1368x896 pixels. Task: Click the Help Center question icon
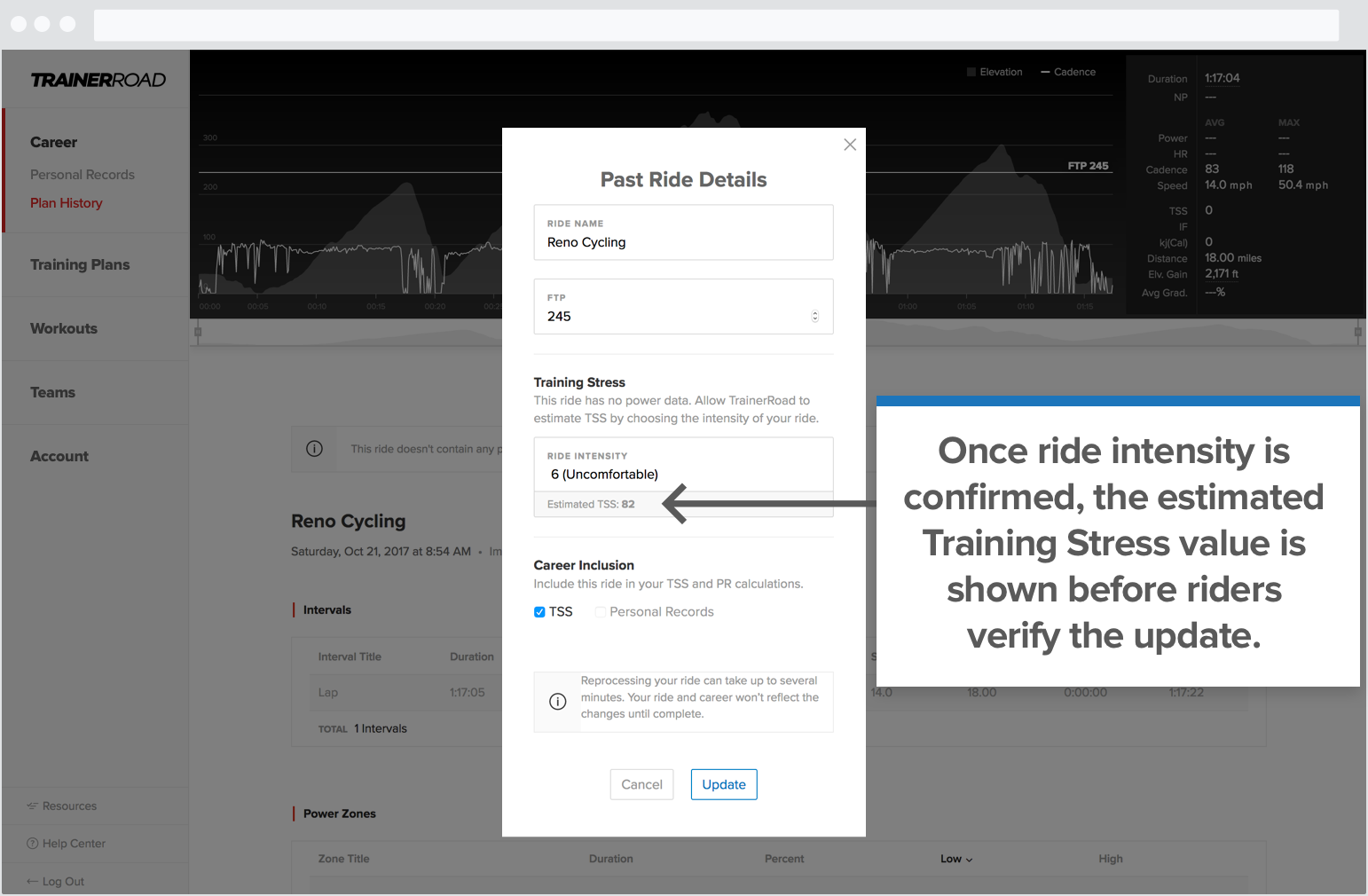[x=33, y=844]
